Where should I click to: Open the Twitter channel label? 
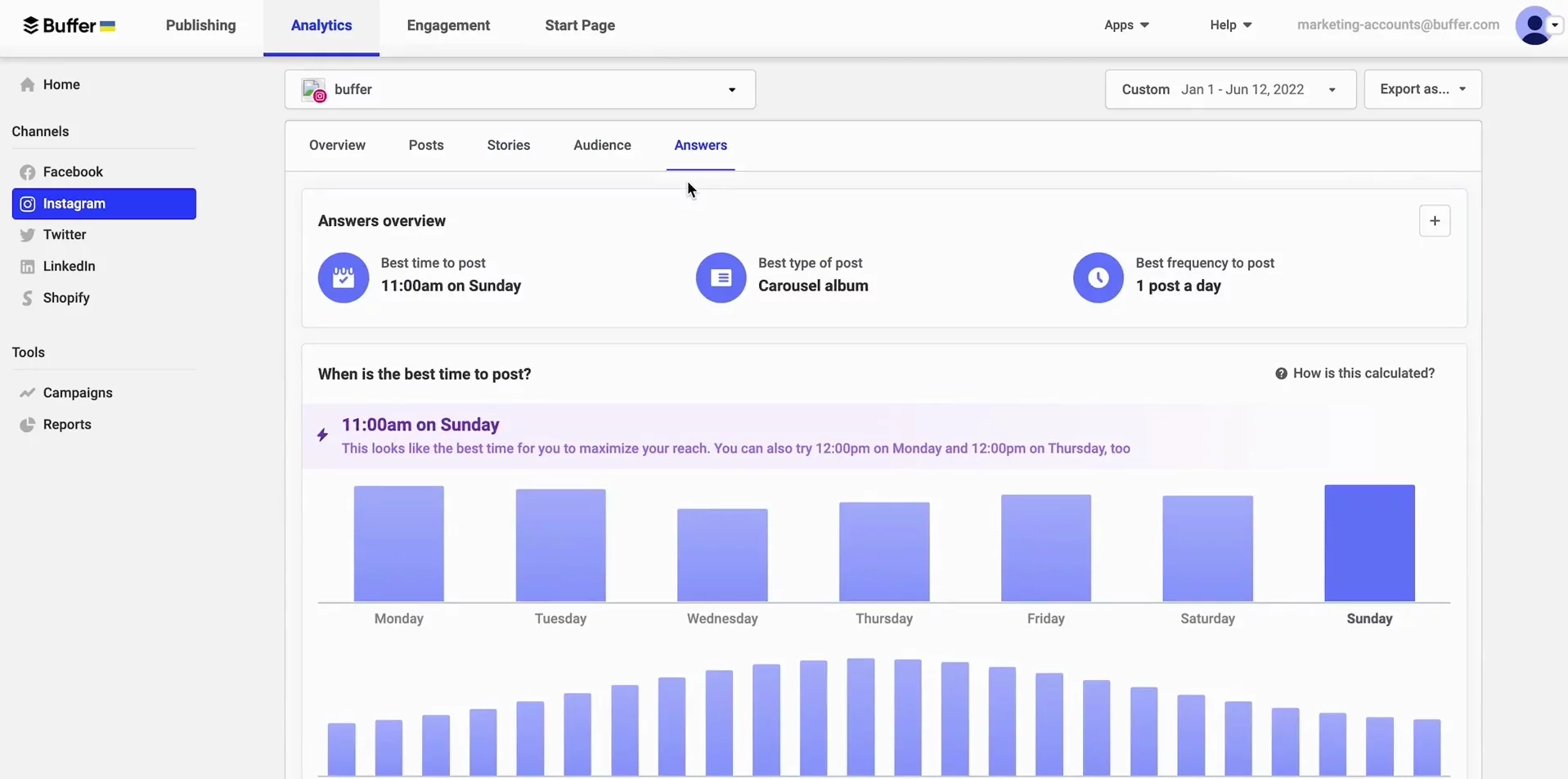pyautogui.click(x=65, y=235)
